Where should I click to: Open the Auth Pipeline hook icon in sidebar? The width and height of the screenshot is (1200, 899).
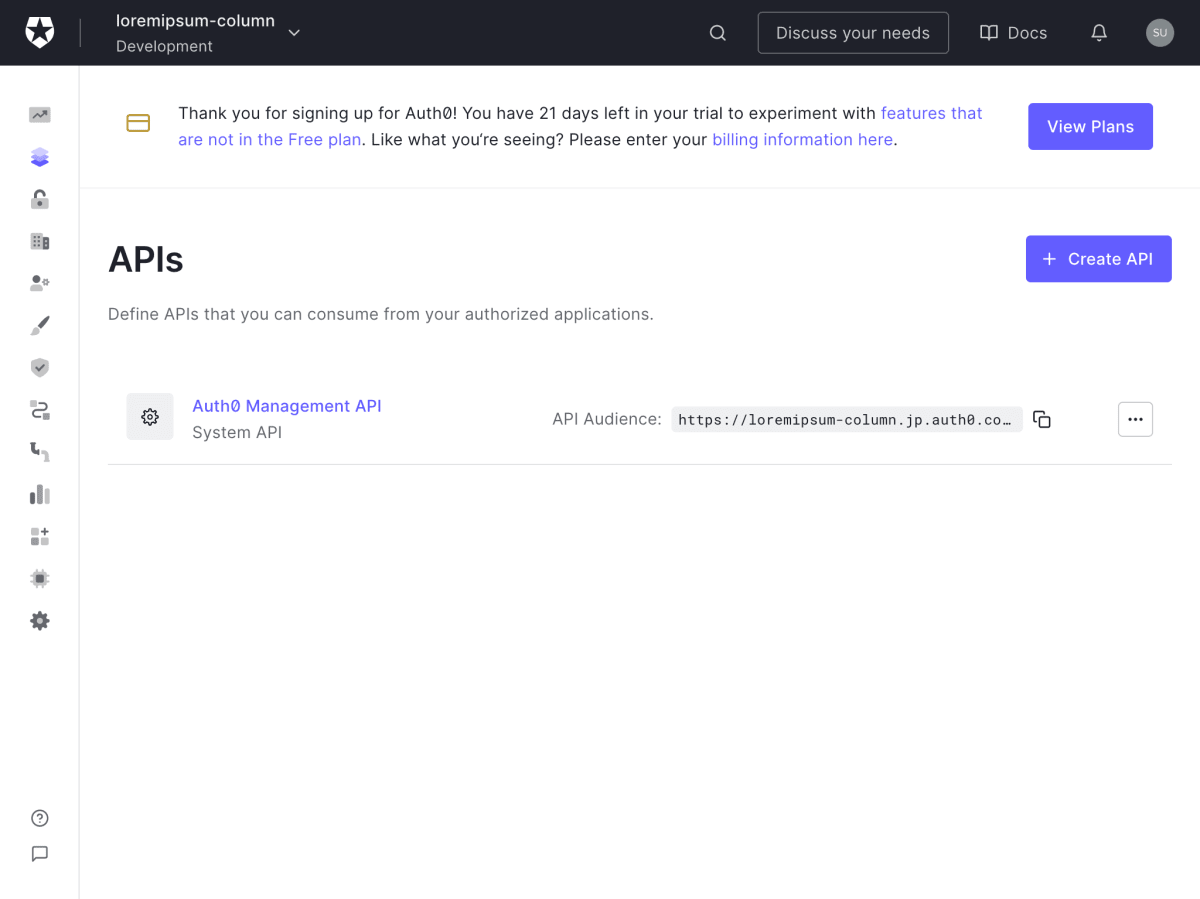tap(40, 452)
